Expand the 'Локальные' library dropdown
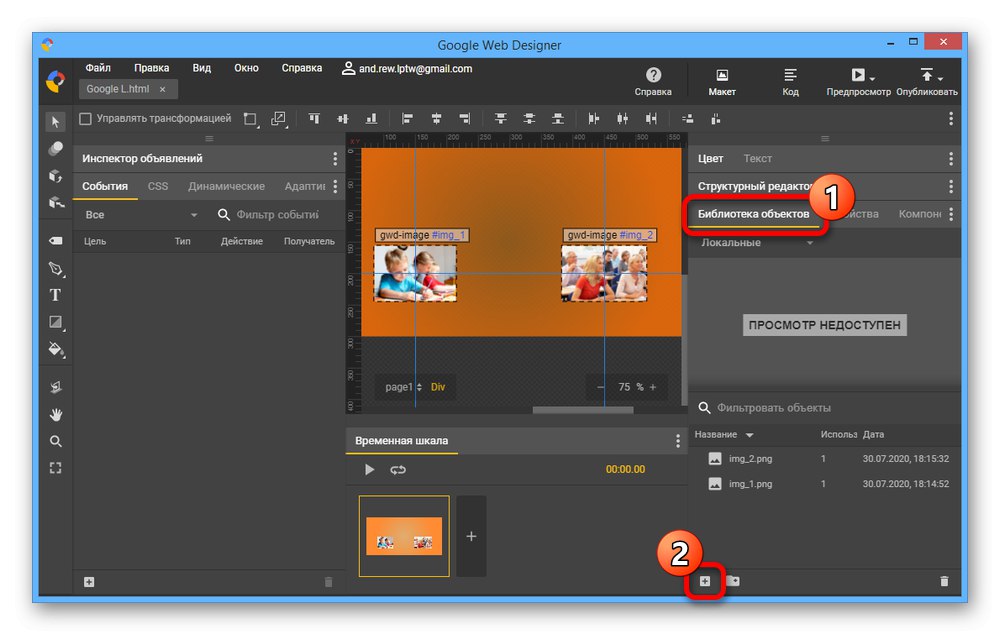The width and height of the screenshot is (1000, 635). pos(757,243)
